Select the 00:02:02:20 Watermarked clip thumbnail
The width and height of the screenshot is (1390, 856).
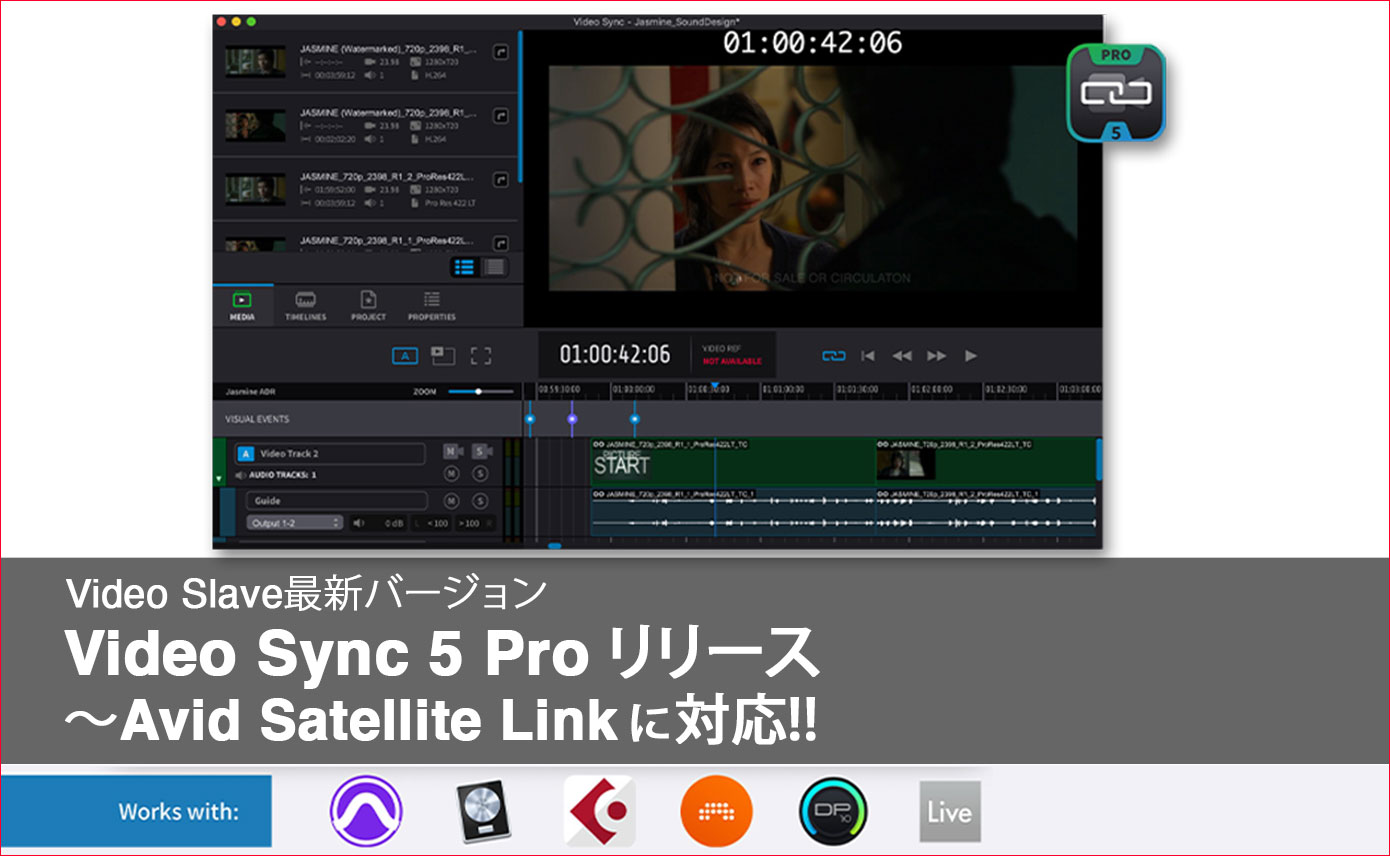pyautogui.click(x=255, y=125)
